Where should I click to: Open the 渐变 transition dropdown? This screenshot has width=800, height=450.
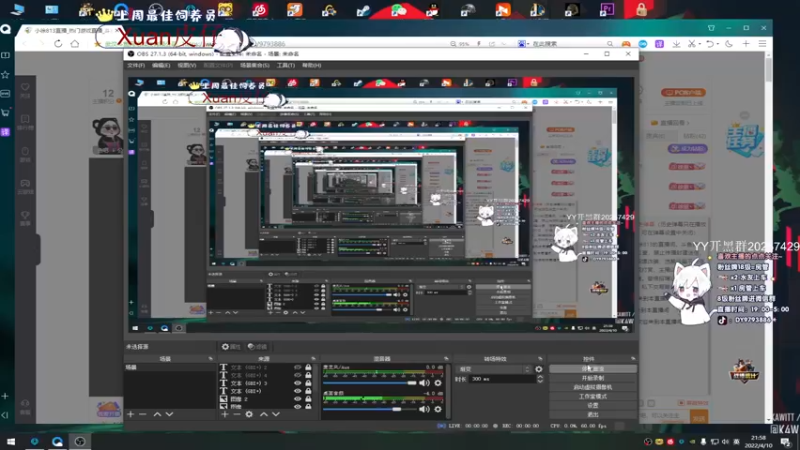coord(494,369)
